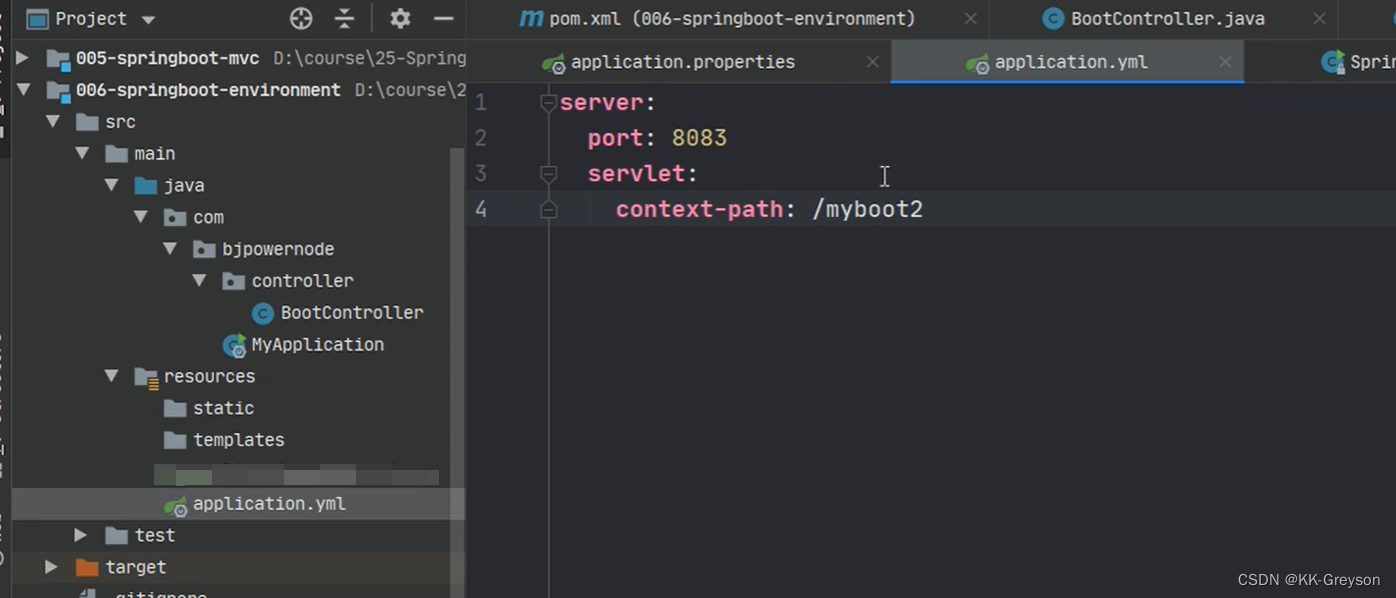
Task: Click line number 2 in gutter
Action: 481,138
